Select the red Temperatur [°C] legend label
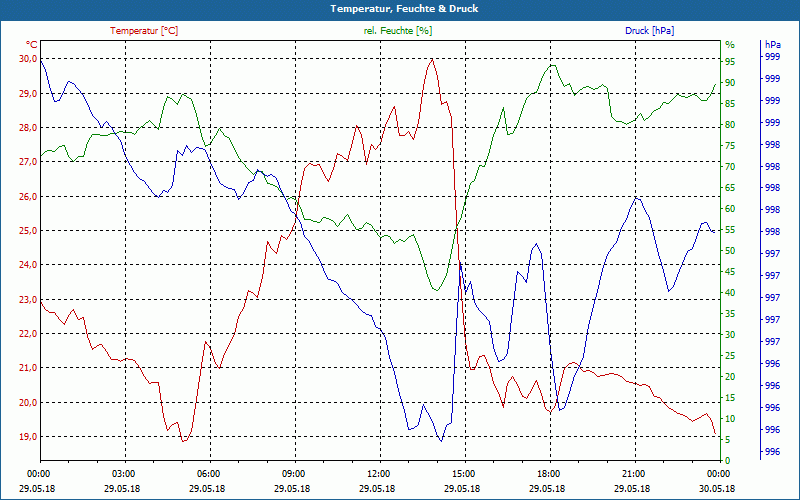The image size is (800, 500). point(144,31)
